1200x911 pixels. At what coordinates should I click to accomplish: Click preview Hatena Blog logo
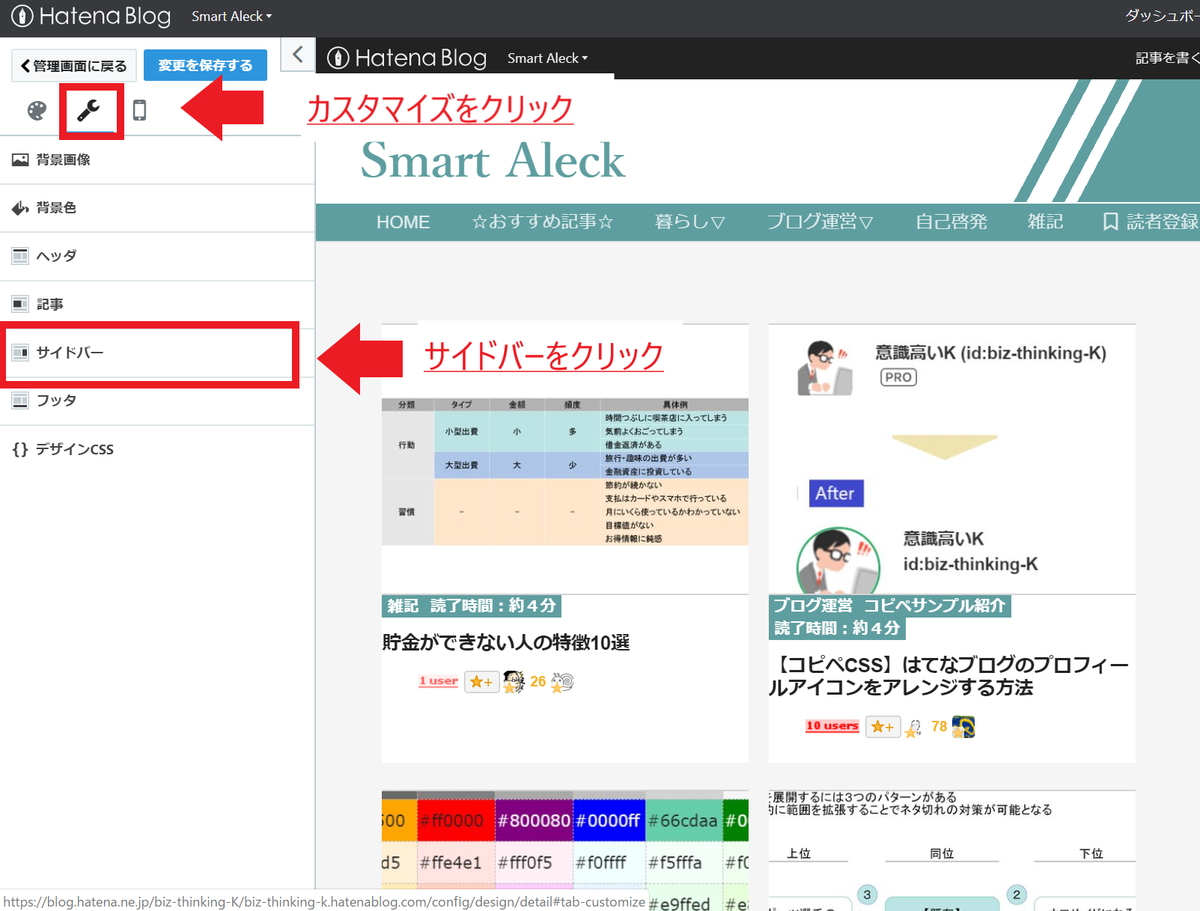(x=407, y=57)
